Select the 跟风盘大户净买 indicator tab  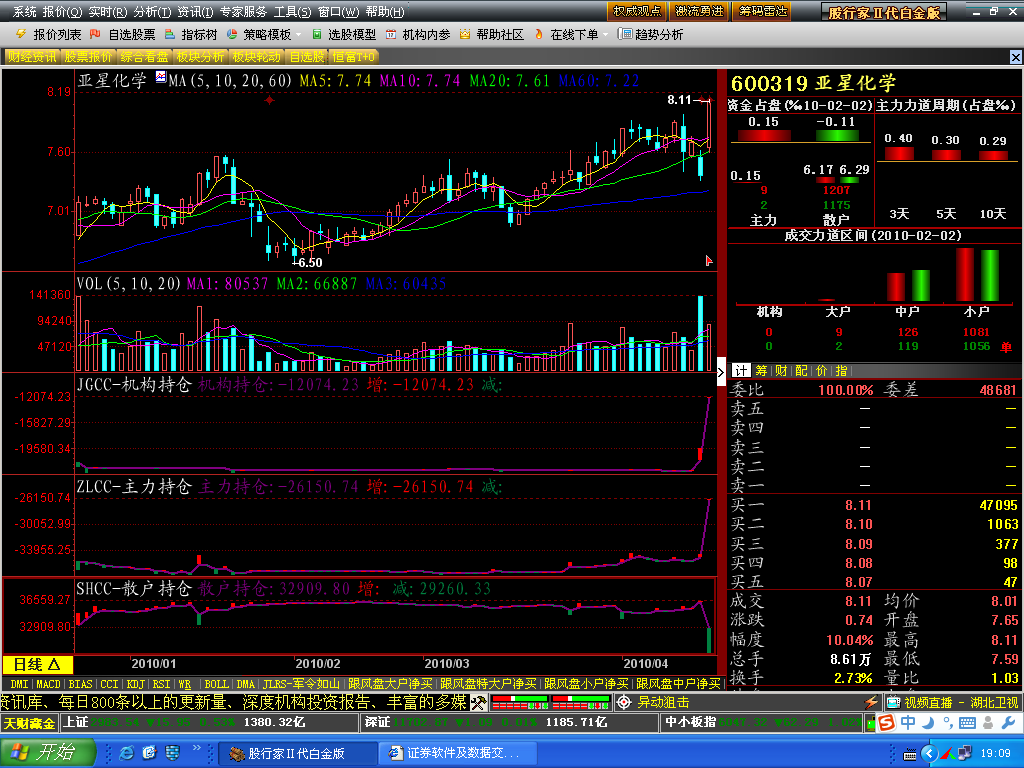(x=390, y=684)
